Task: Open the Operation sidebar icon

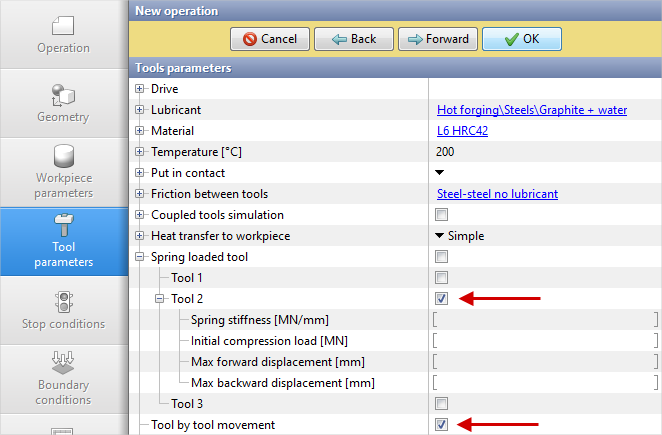Action: tap(63, 25)
